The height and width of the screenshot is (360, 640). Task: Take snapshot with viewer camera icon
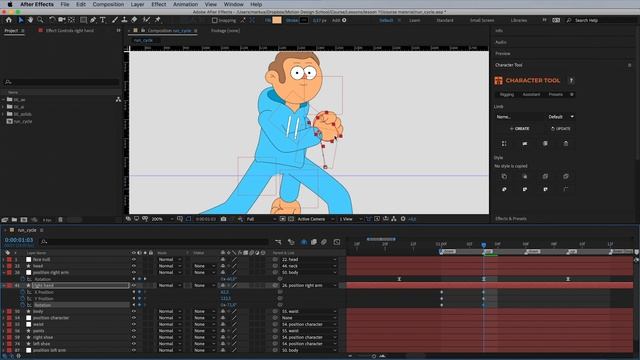point(223,219)
